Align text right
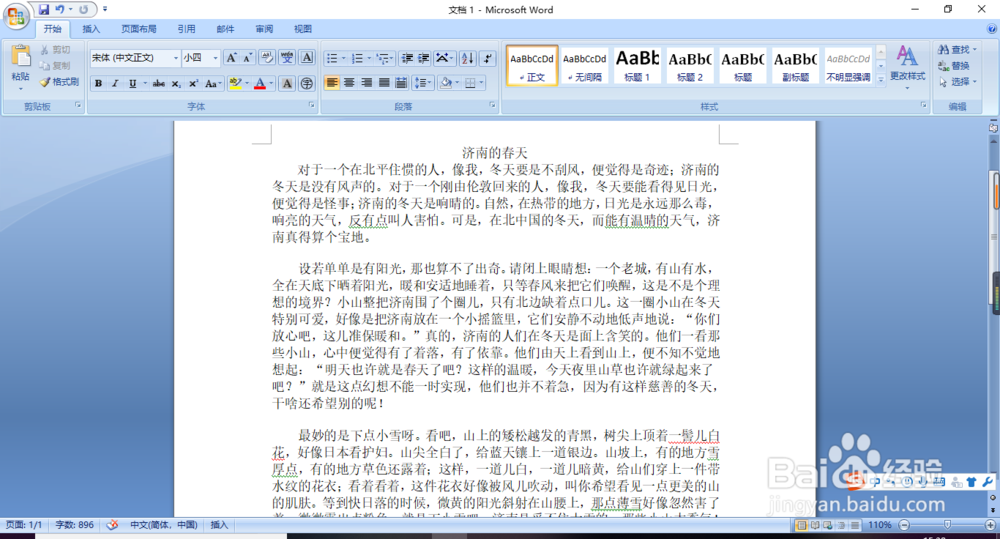Screen dimensions: 1000x539 coord(366,83)
